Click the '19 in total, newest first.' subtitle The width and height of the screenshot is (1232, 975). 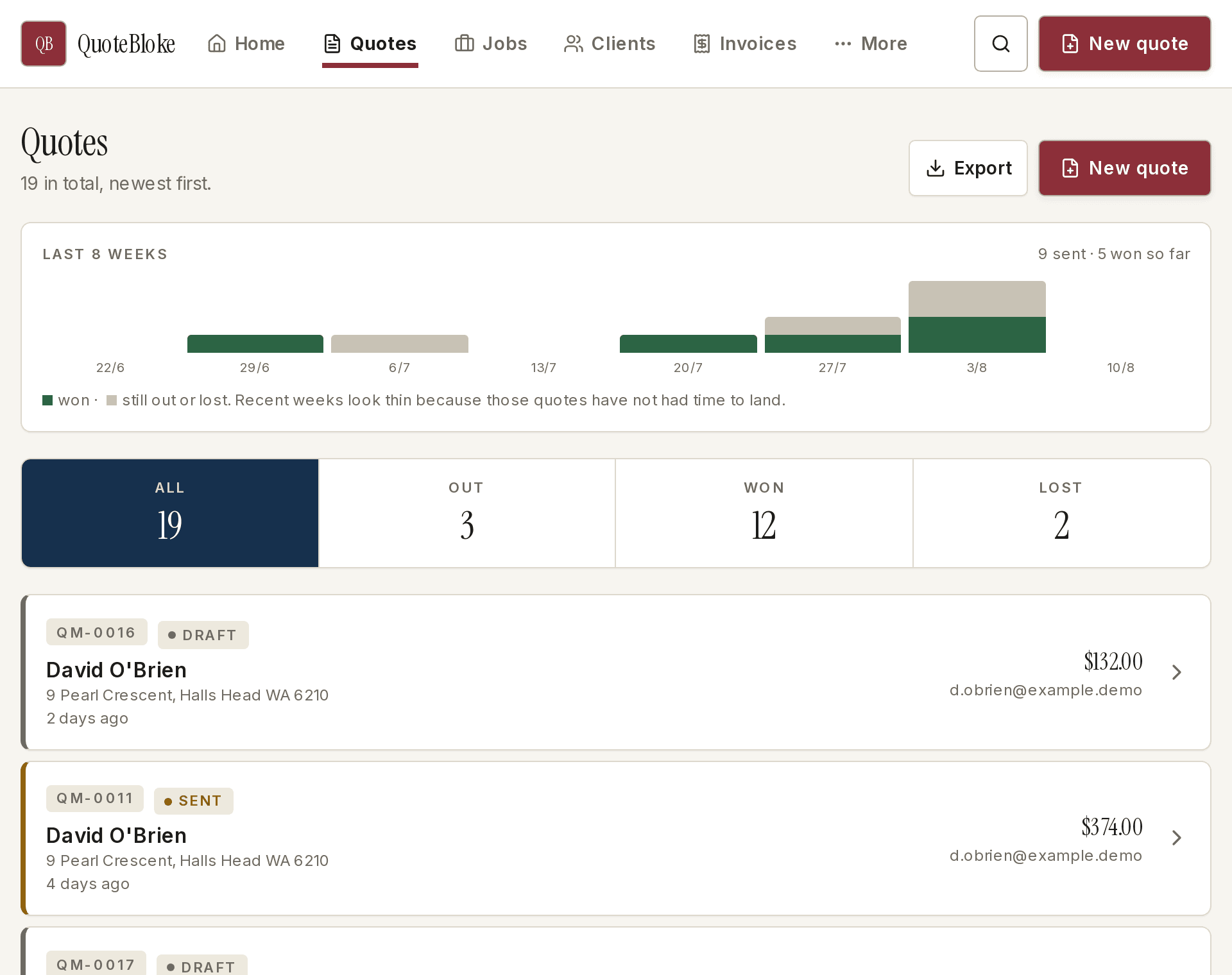click(116, 183)
